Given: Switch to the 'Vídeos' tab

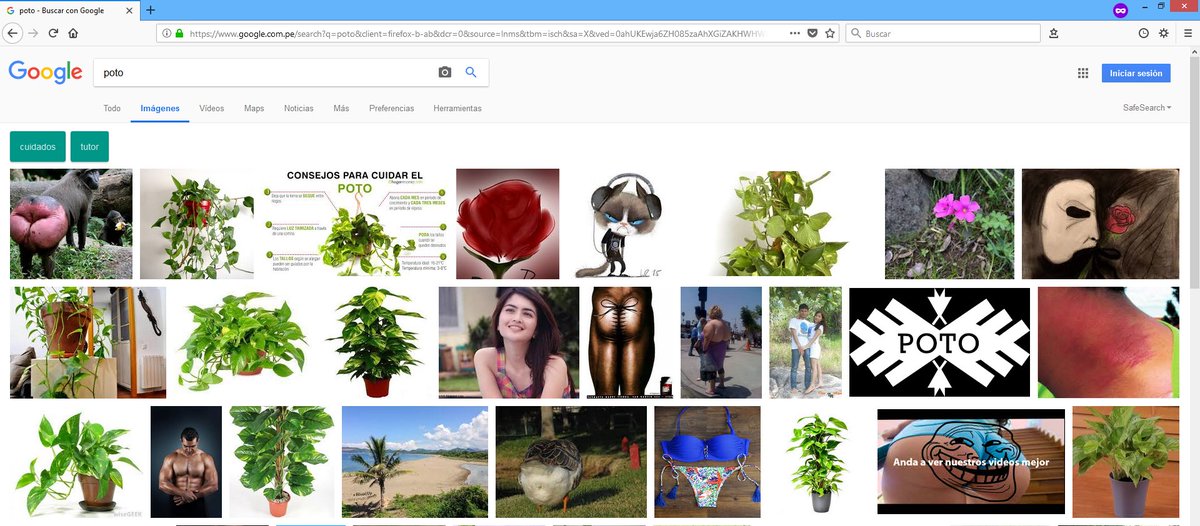Looking at the screenshot, I should click(211, 108).
